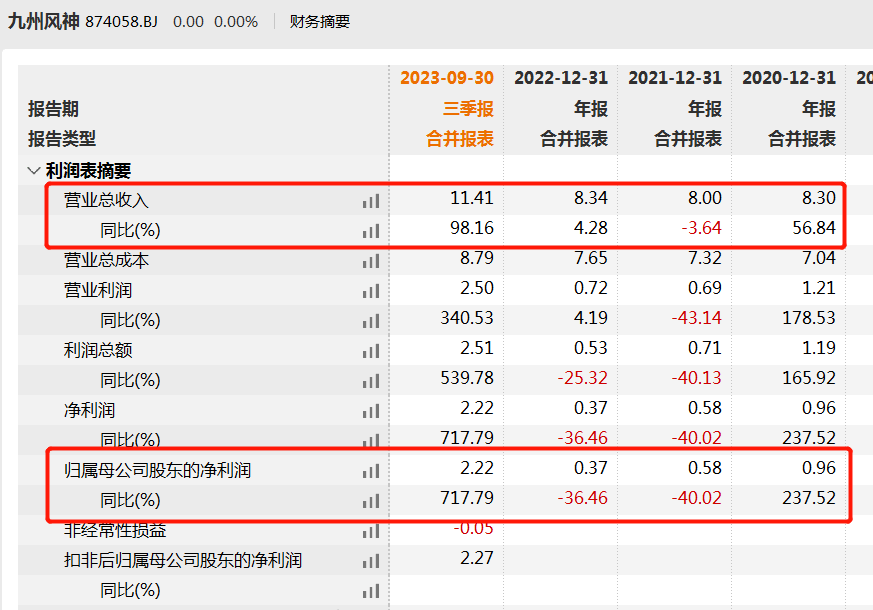Image resolution: width=873 pixels, height=610 pixels.
Task: Click chart icon in last 同比 row
Action: click(x=371, y=591)
